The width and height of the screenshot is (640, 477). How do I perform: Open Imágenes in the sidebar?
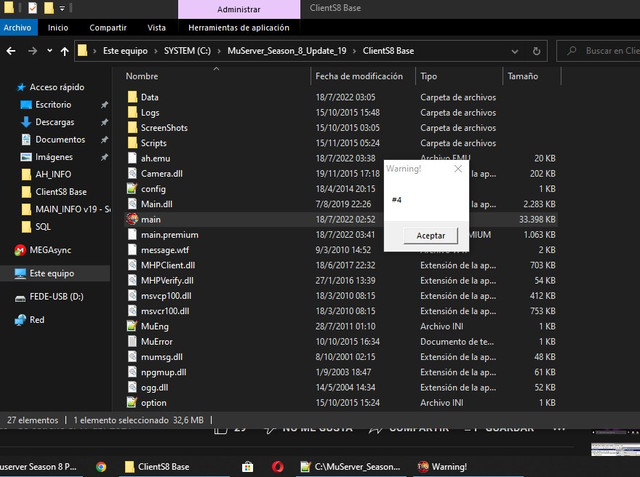[54, 157]
